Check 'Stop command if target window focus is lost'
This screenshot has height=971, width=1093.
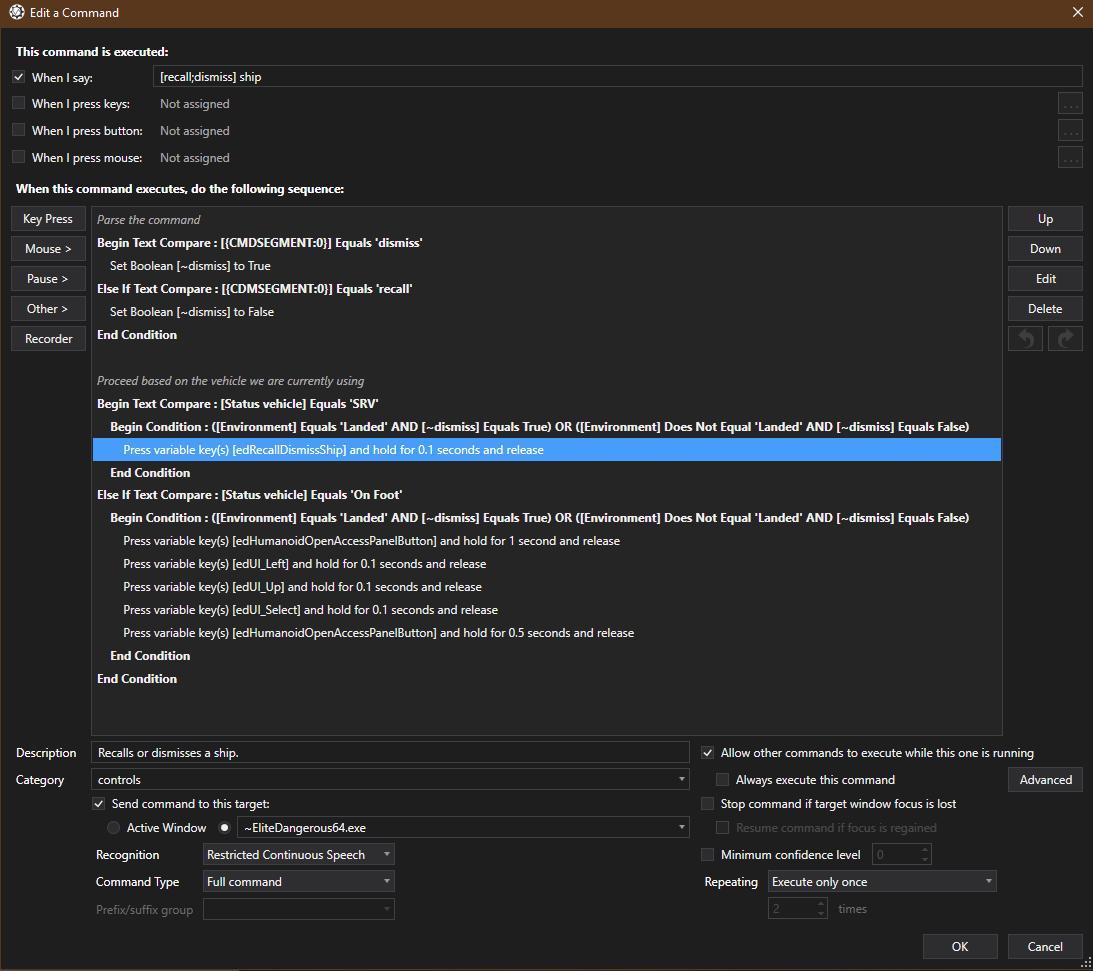[x=708, y=804]
